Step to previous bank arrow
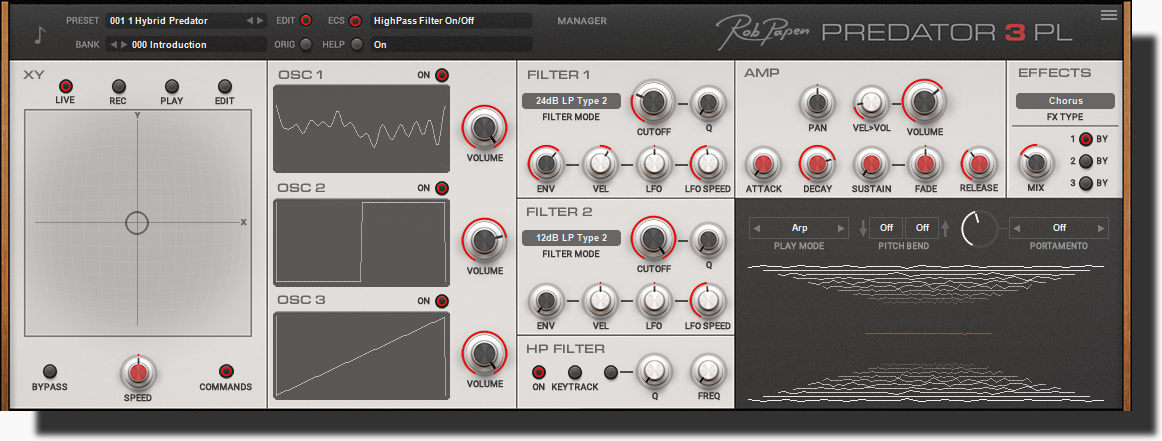 (x=113, y=44)
